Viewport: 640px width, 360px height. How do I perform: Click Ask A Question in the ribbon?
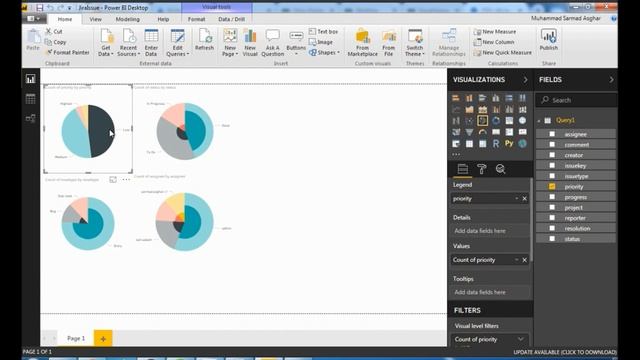[272, 42]
